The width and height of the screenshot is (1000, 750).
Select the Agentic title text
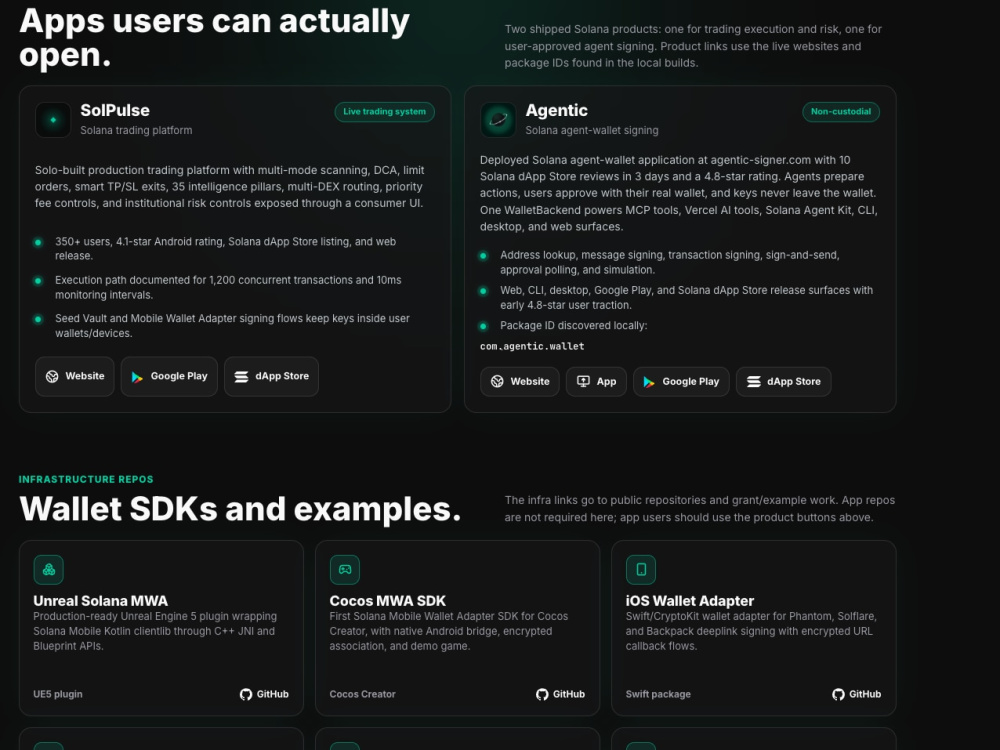click(x=557, y=110)
